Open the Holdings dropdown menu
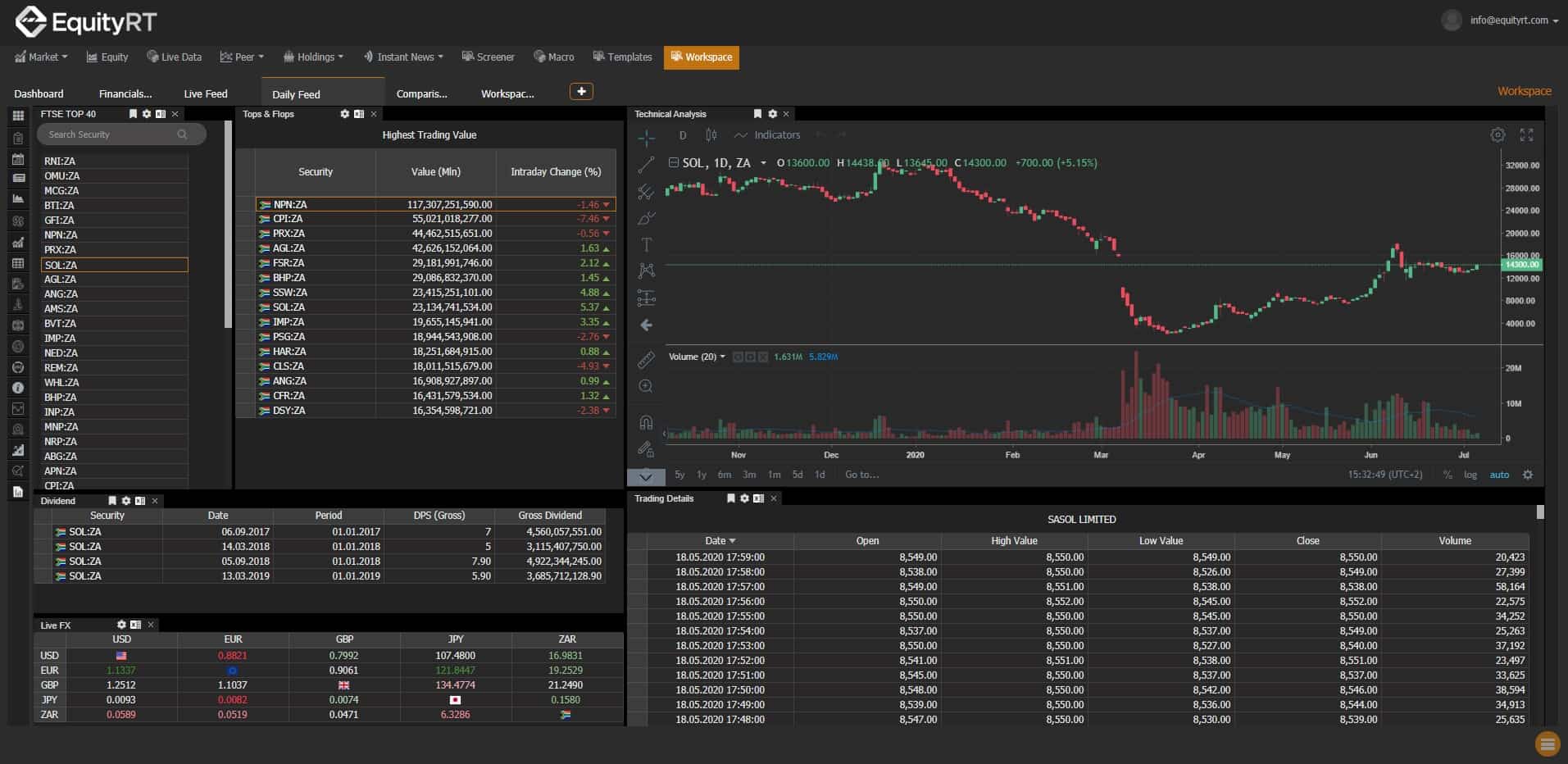 coord(313,57)
